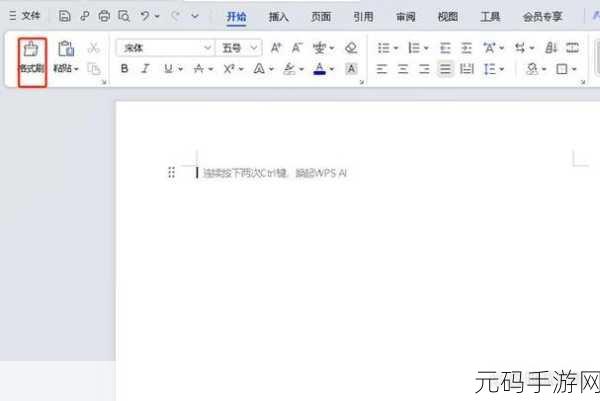
Task: Click the Print icon in quick access bar
Action: coord(104,16)
